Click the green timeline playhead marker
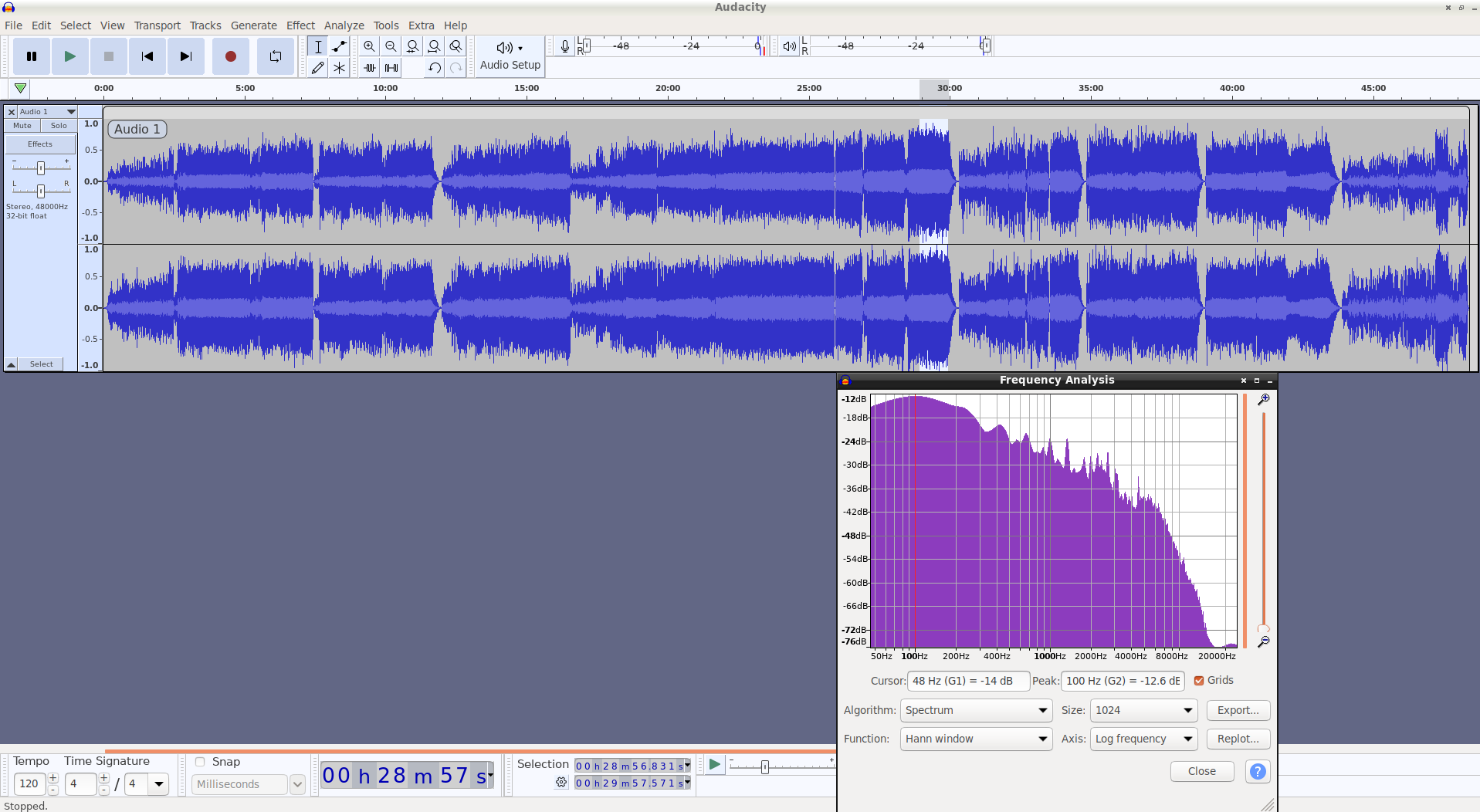This screenshot has width=1480, height=812. point(21,89)
